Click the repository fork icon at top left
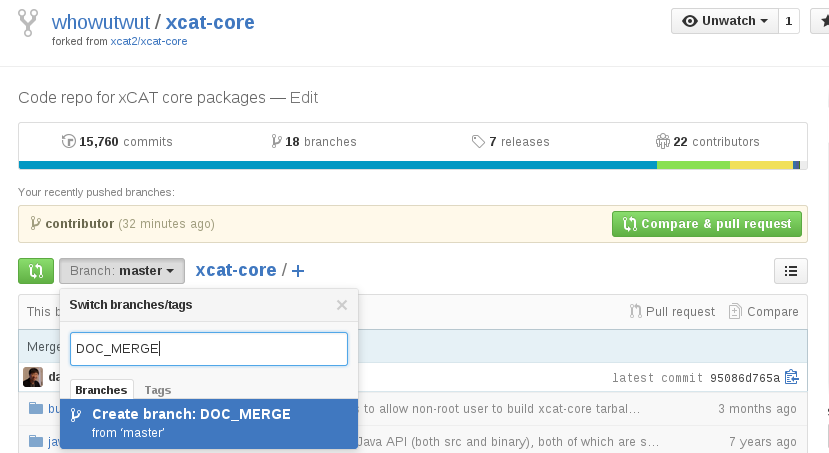This screenshot has width=829, height=453. [x=29, y=24]
